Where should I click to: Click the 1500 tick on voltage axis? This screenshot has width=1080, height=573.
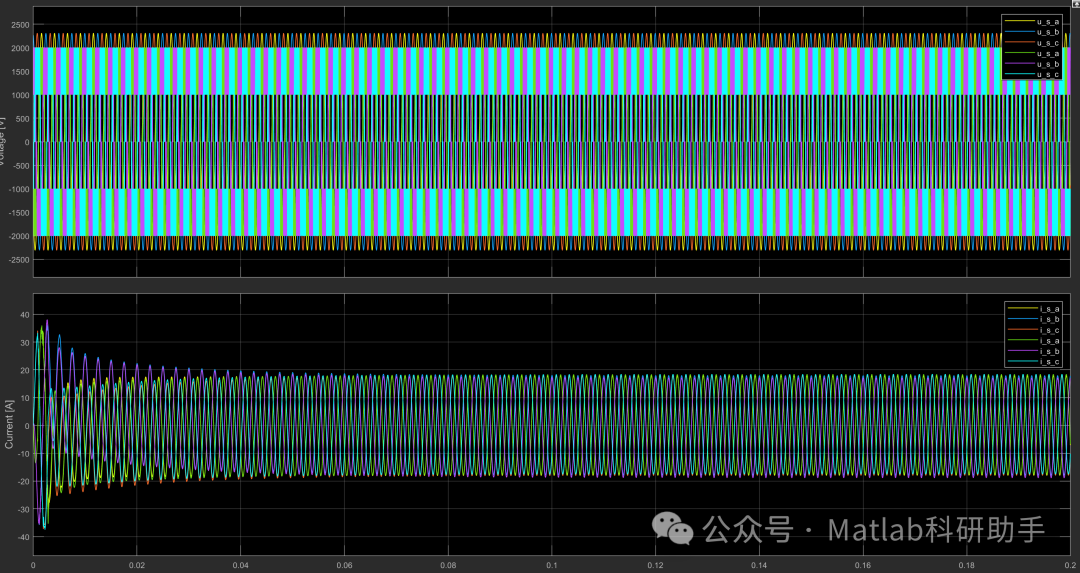pyautogui.click(x=21, y=72)
